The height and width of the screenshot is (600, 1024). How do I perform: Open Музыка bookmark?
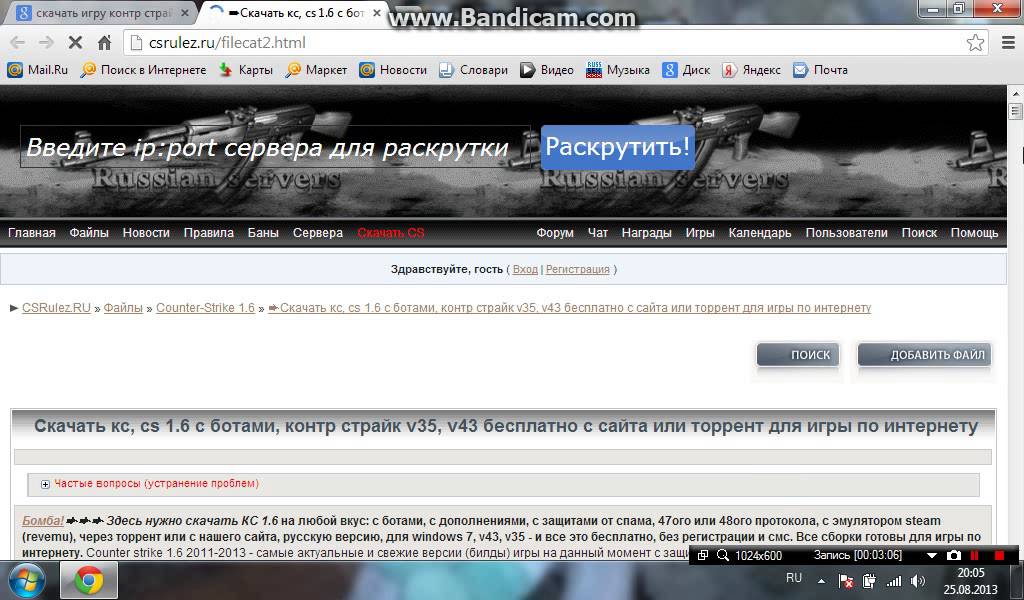click(618, 70)
